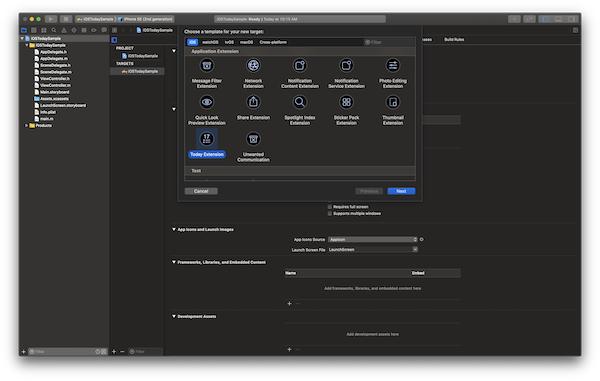Toggle the inspectors panel visibility
The width and height of the screenshot is (600, 381).
[x=572, y=19]
